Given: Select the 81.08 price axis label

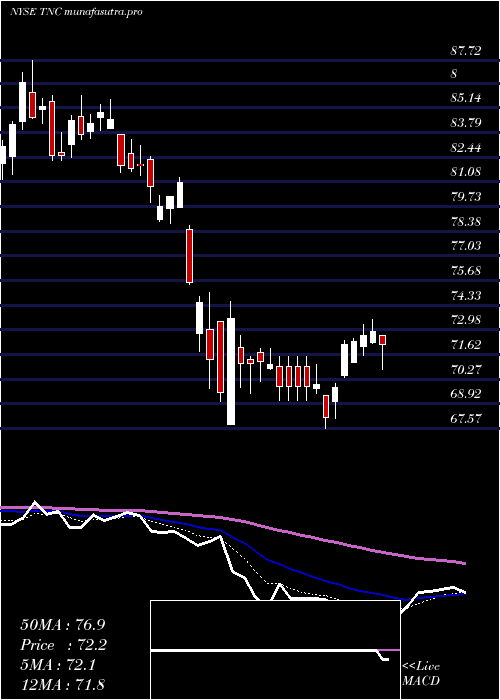Looking at the screenshot, I should coord(466,172).
